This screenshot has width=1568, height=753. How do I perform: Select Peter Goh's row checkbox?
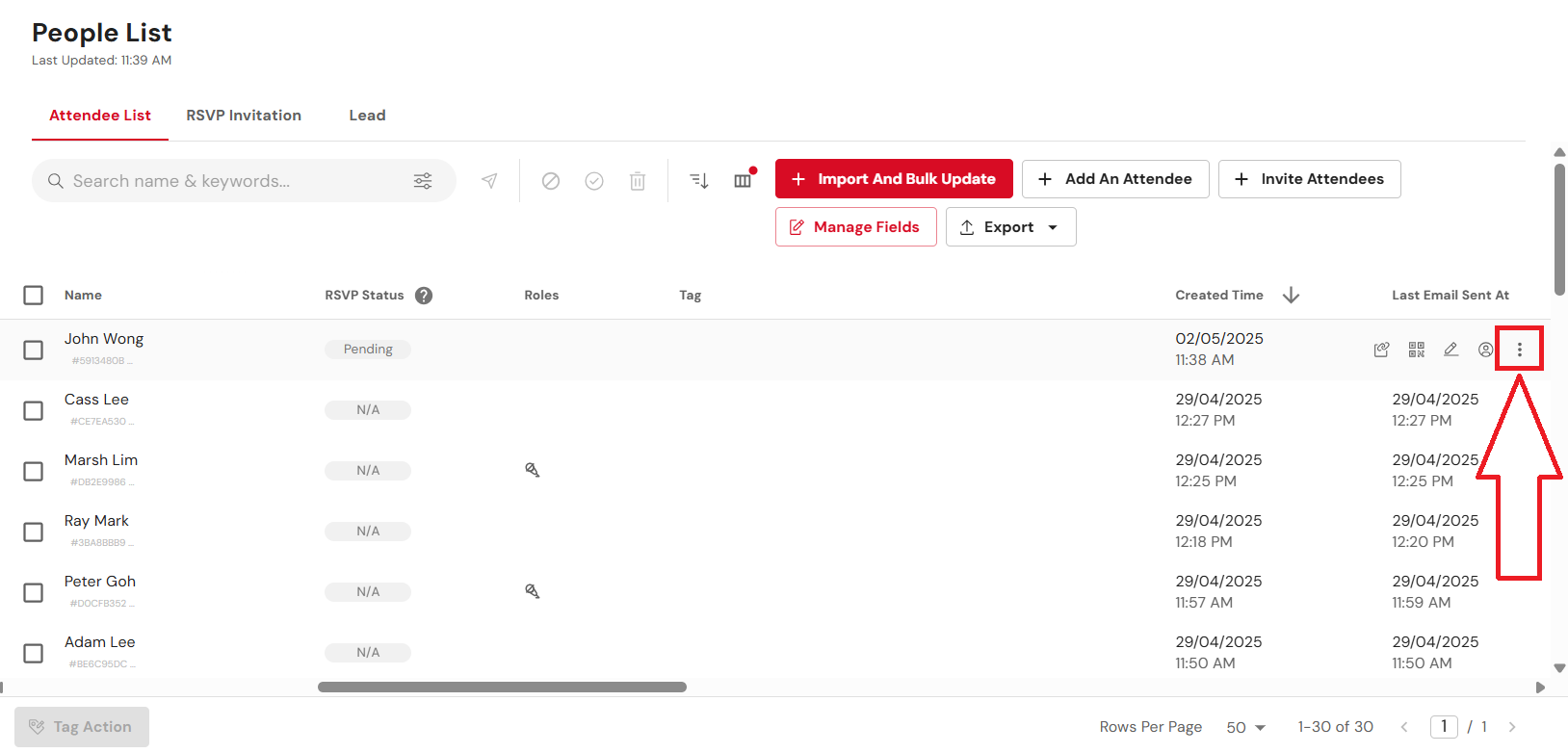click(x=34, y=592)
